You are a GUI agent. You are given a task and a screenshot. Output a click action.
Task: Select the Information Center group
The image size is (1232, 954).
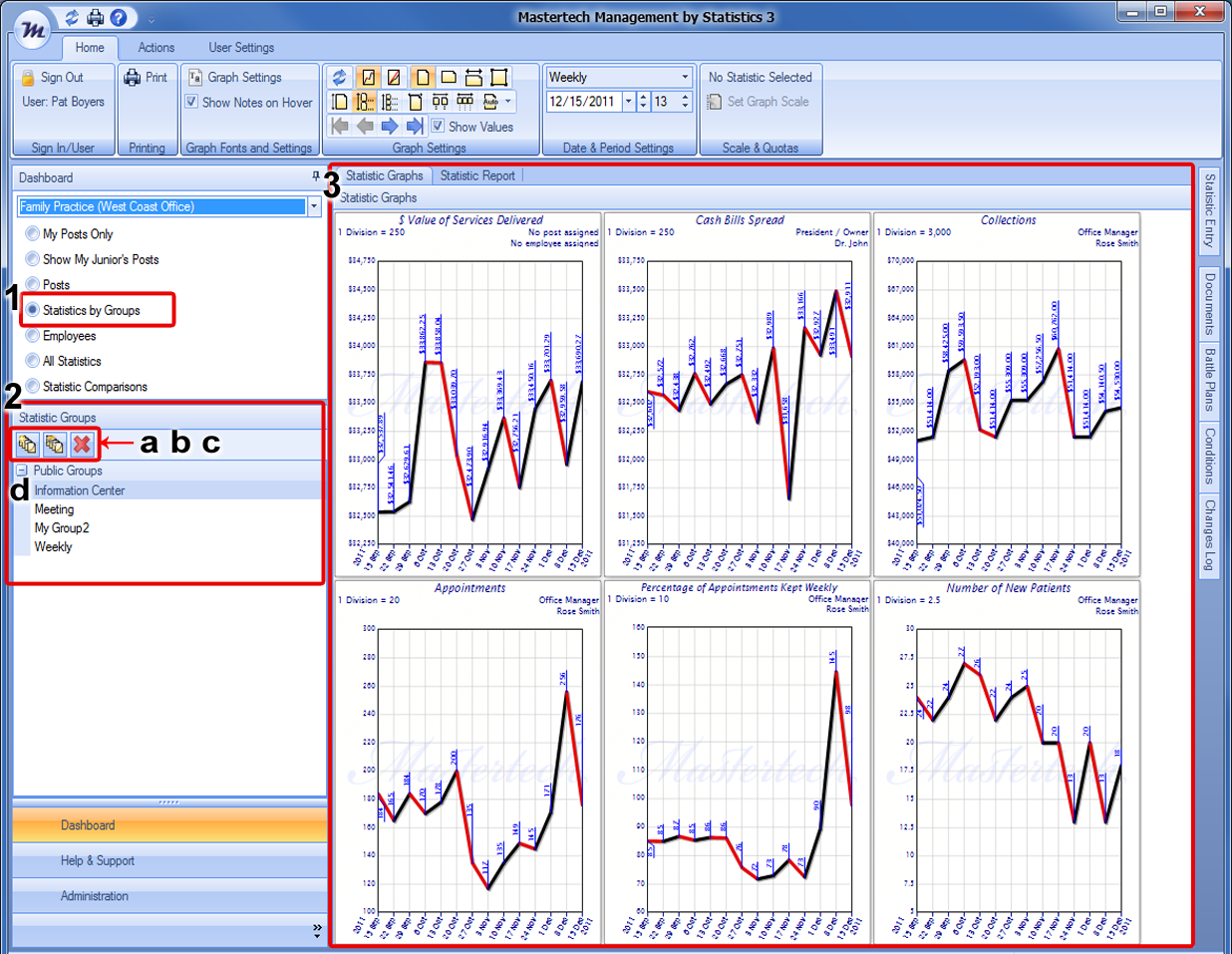coord(80,490)
